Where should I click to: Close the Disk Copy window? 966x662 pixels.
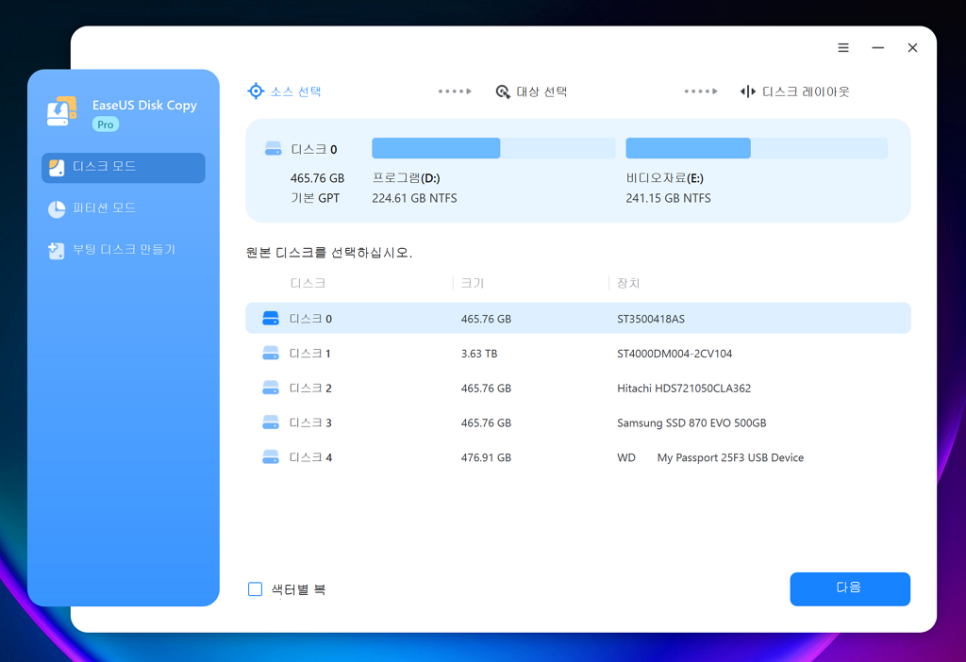[x=912, y=47]
